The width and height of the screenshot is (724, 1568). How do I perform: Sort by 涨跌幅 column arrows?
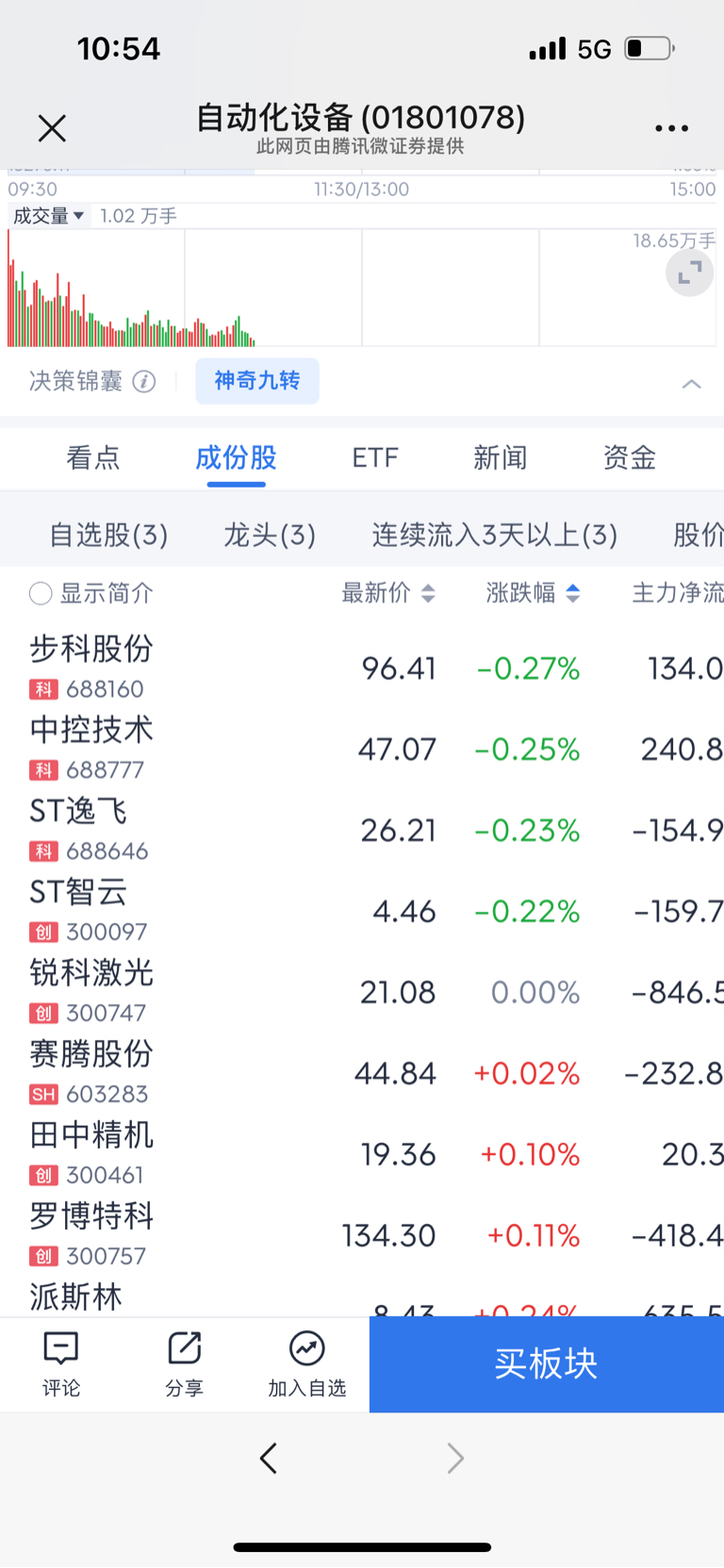pyautogui.click(x=572, y=593)
